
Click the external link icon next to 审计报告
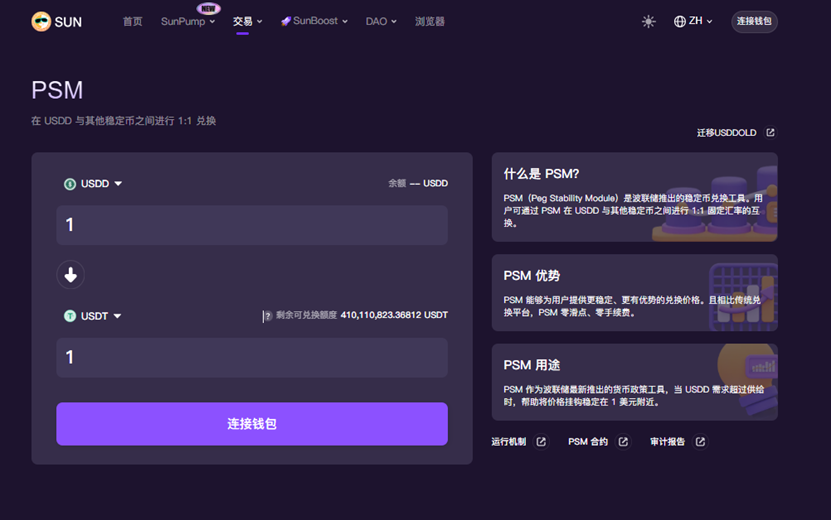coord(700,442)
